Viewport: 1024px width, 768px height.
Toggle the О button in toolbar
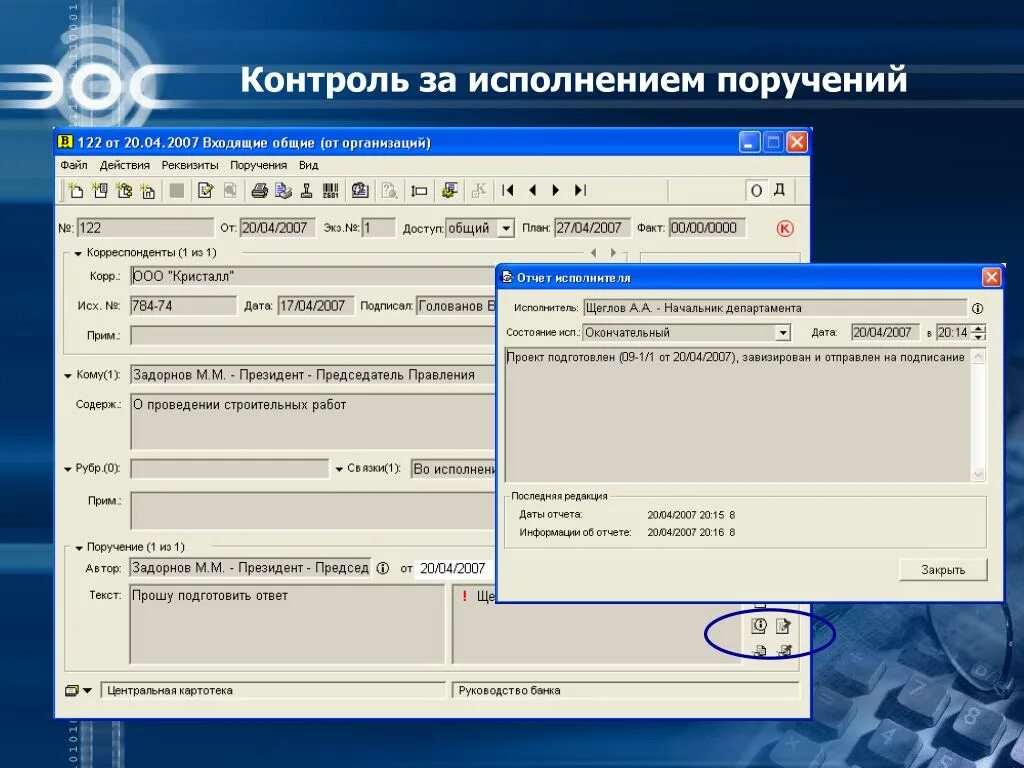(x=756, y=191)
